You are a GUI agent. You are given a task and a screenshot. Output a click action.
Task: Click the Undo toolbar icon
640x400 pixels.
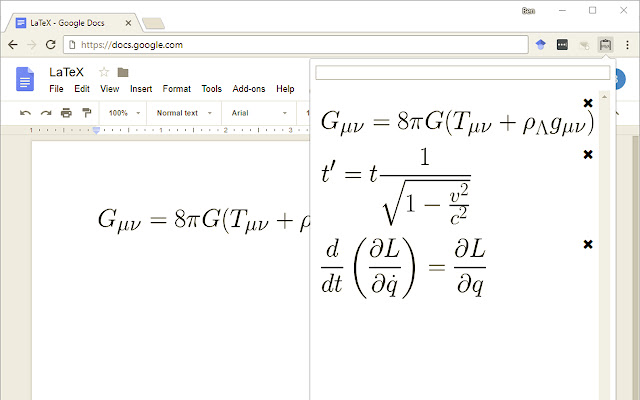click(x=25, y=113)
